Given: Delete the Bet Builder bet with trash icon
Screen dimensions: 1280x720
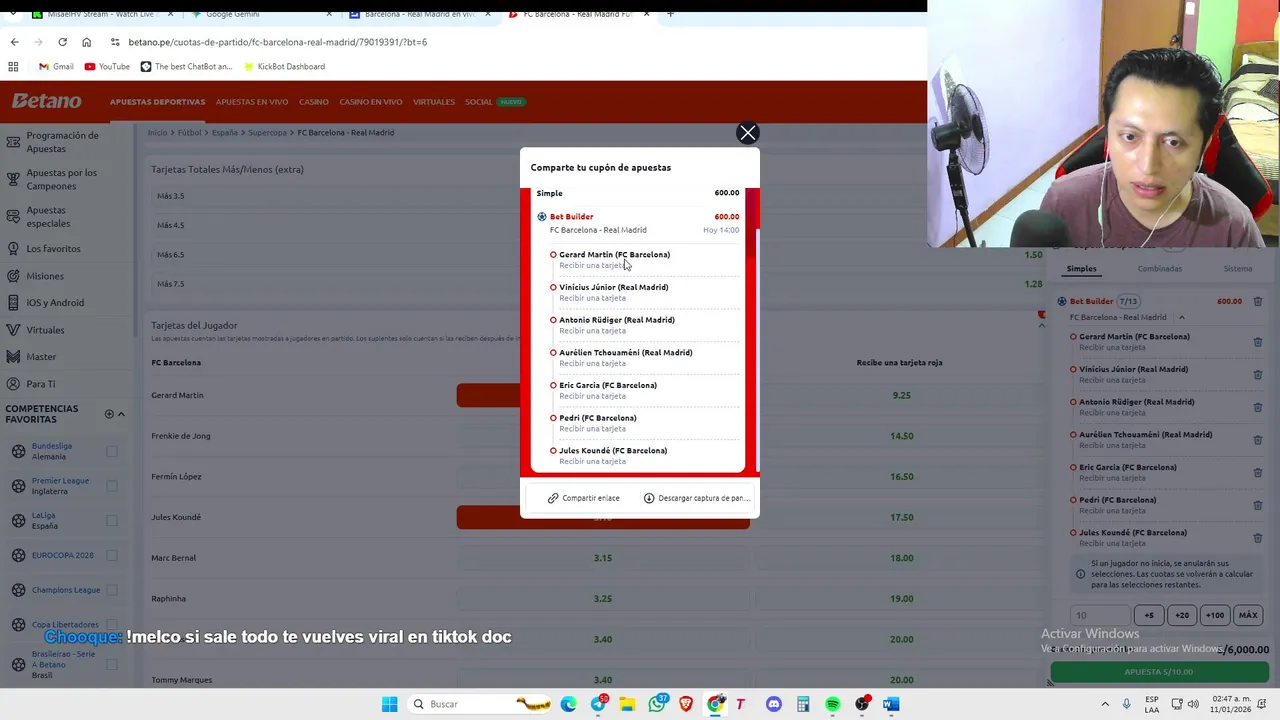Looking at the screenshot, I should [1257, 301].
